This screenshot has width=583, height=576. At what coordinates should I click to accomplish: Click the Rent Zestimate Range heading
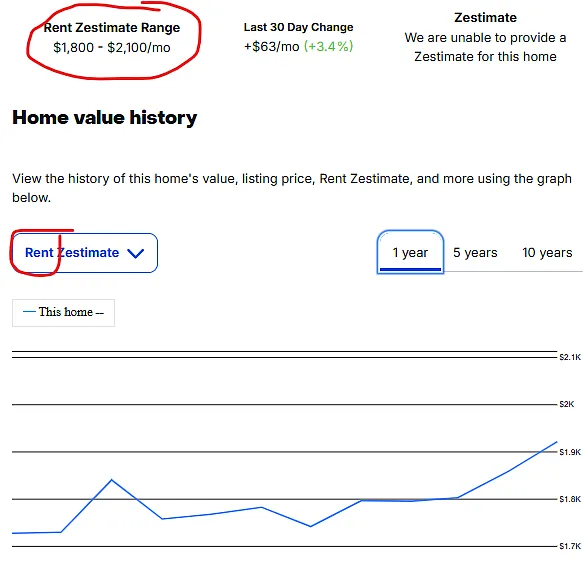pyautogui.click(x=112, y=28)
